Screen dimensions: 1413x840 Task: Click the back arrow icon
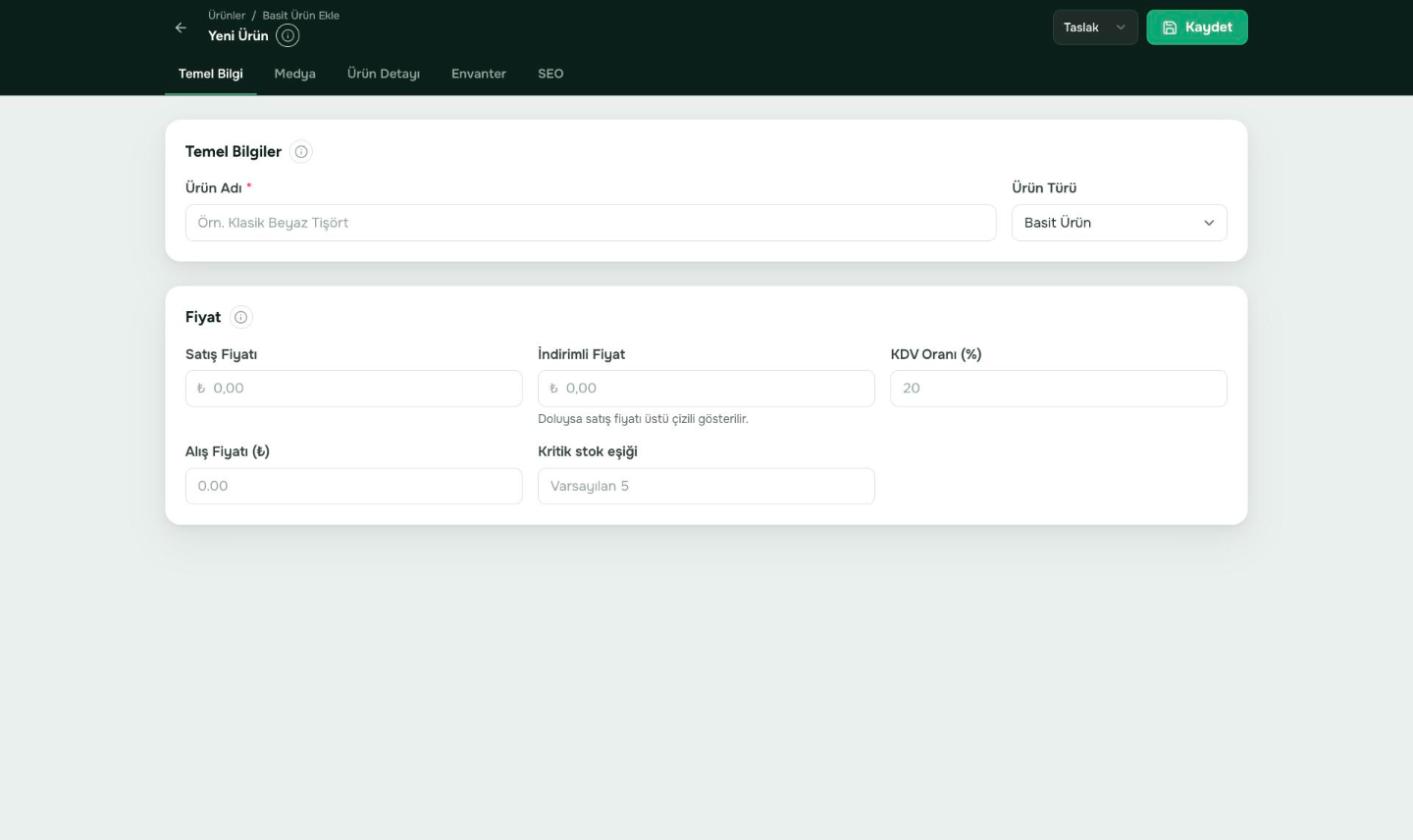pos(180,28)
